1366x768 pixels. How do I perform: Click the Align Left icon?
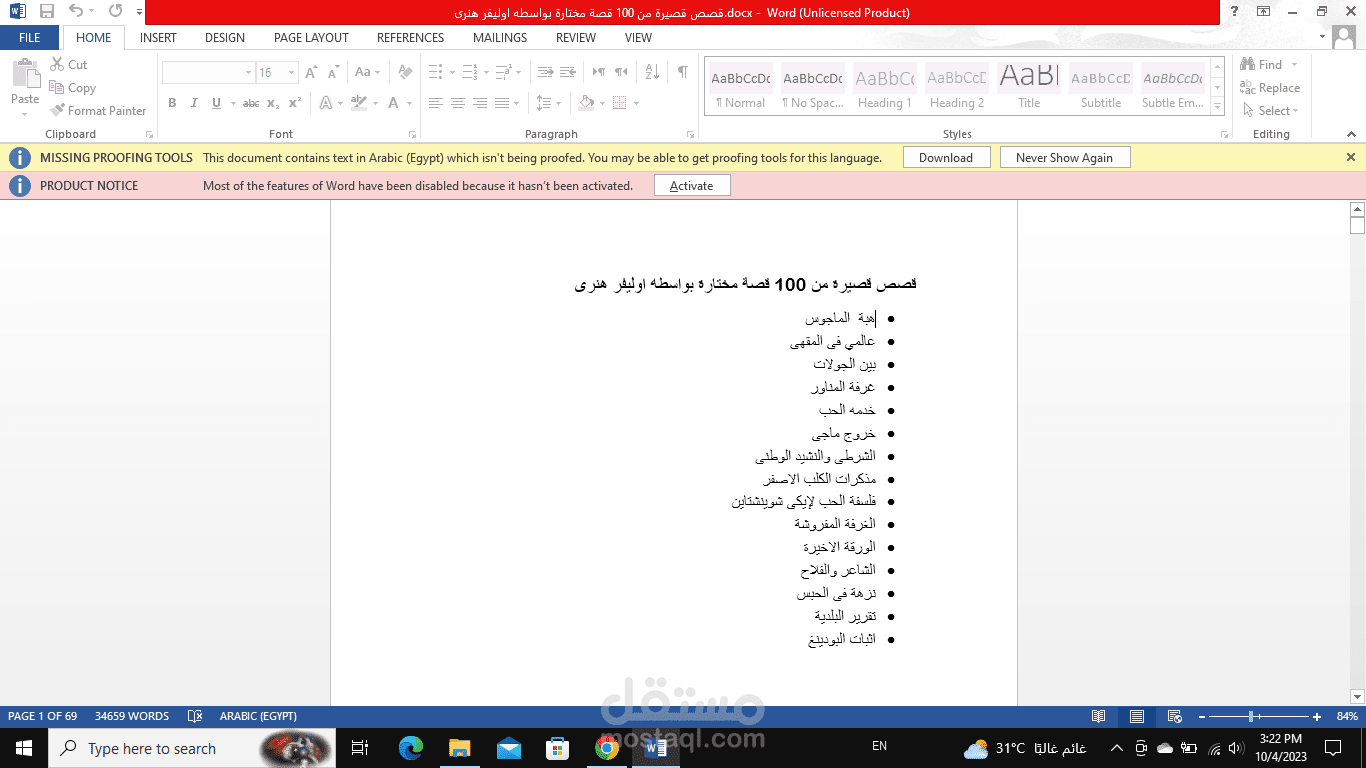pyautogui.click(x=436, y=103)
